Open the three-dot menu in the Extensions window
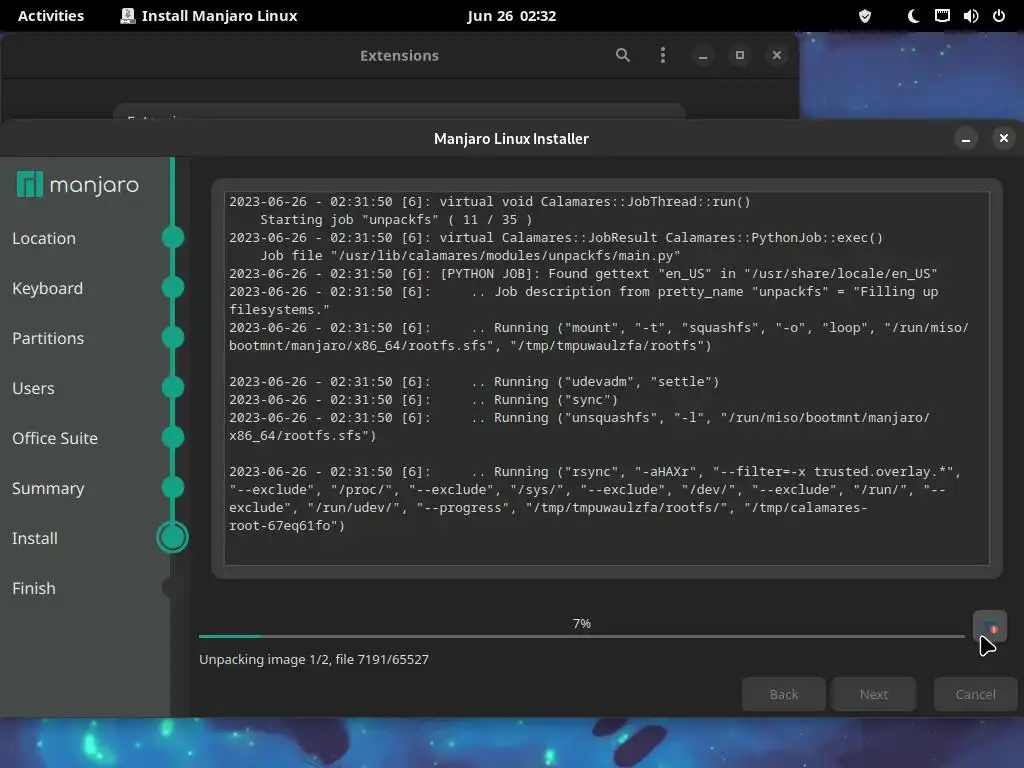 click(663, 56)
